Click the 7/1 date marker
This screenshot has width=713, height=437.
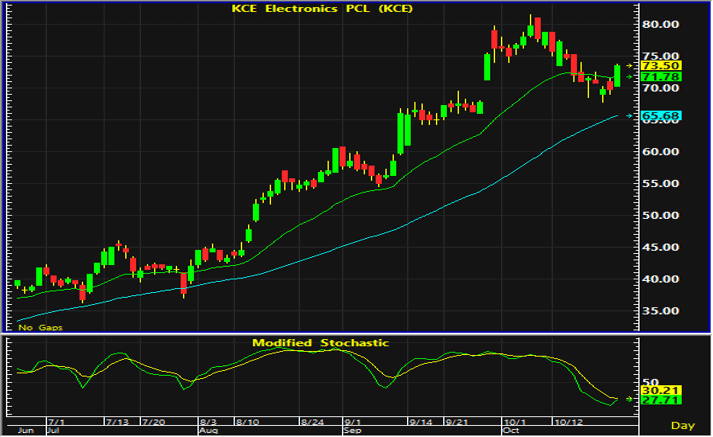[x=56, y=422]
